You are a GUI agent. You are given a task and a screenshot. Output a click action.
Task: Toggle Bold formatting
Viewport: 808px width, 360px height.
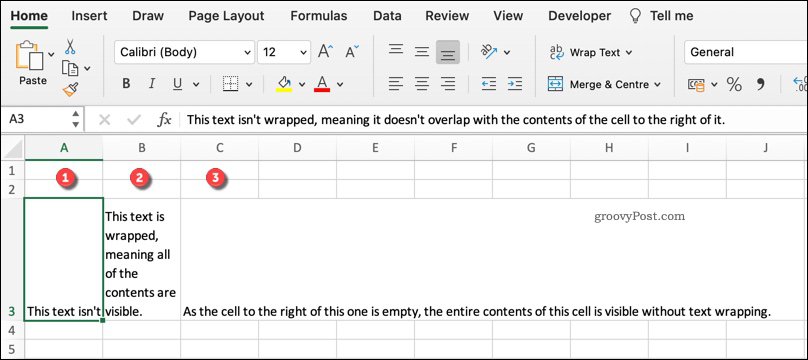pyautogui.click(x=126, y=84)
